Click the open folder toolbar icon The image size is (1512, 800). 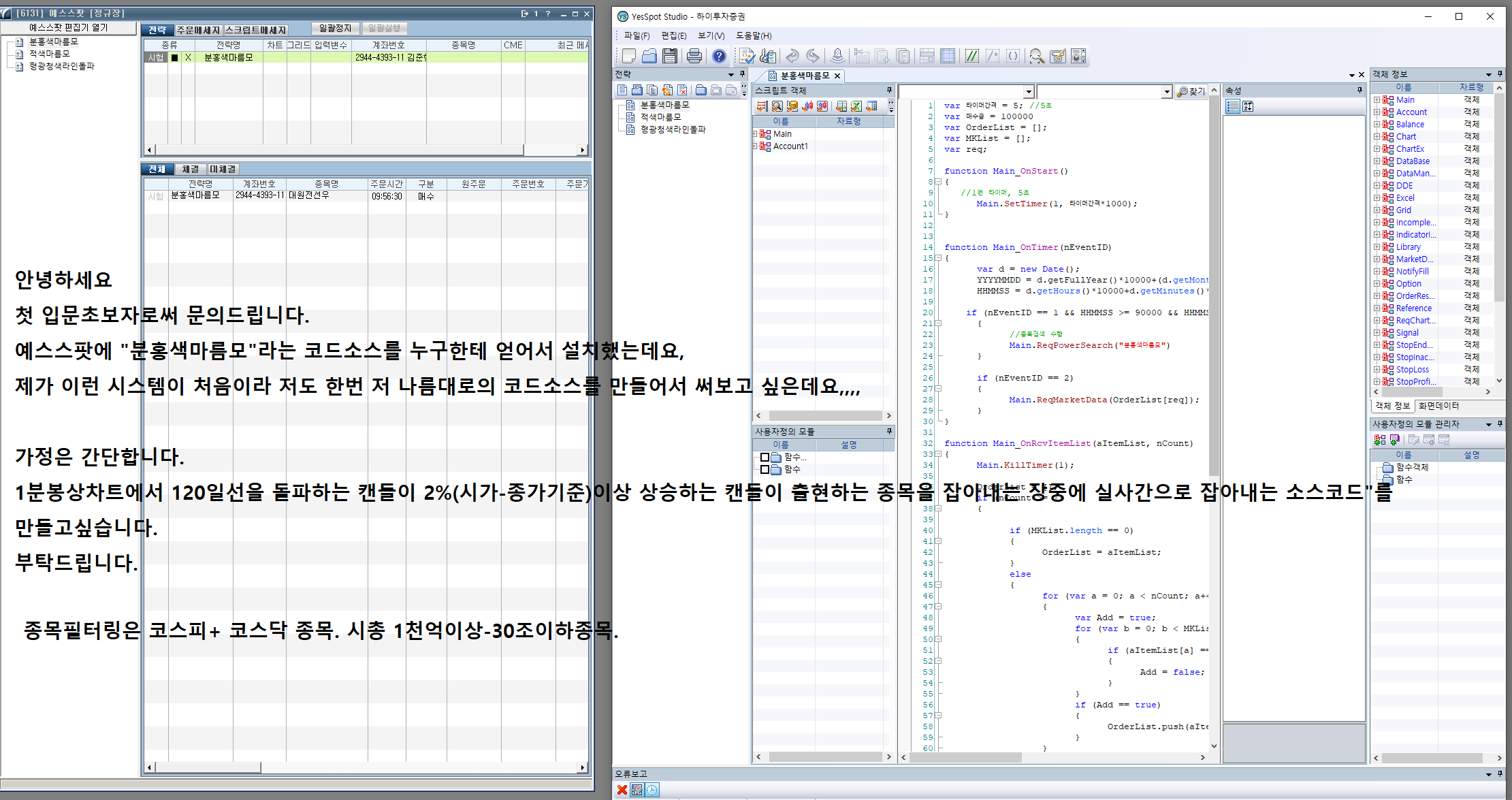tap(649, 56)
